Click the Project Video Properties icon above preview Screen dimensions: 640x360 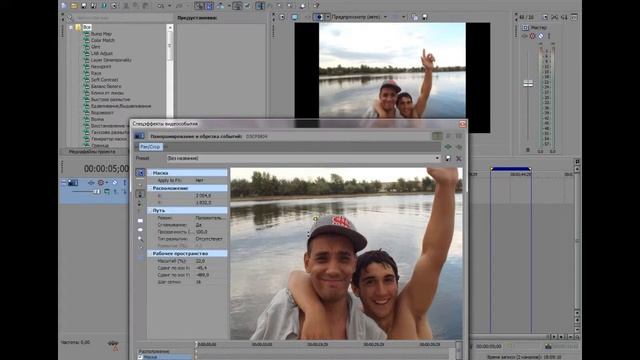pyautogui.click(x=282, y=17)
